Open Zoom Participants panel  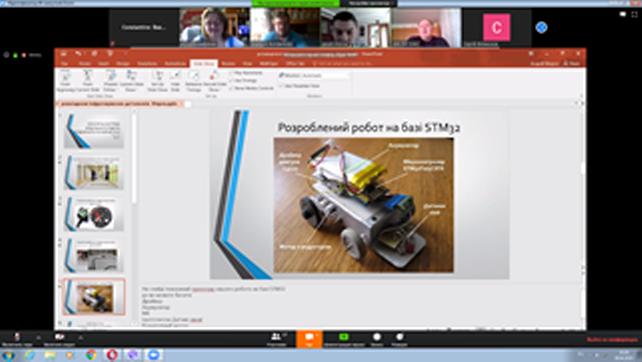[x=277, y=339]
